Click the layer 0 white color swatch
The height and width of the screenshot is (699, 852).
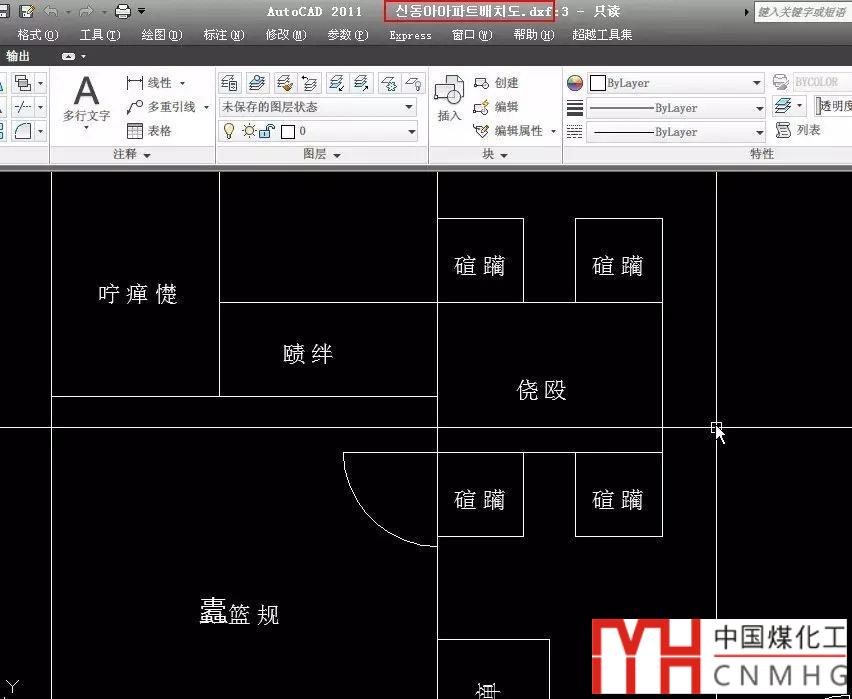(288, 132)
